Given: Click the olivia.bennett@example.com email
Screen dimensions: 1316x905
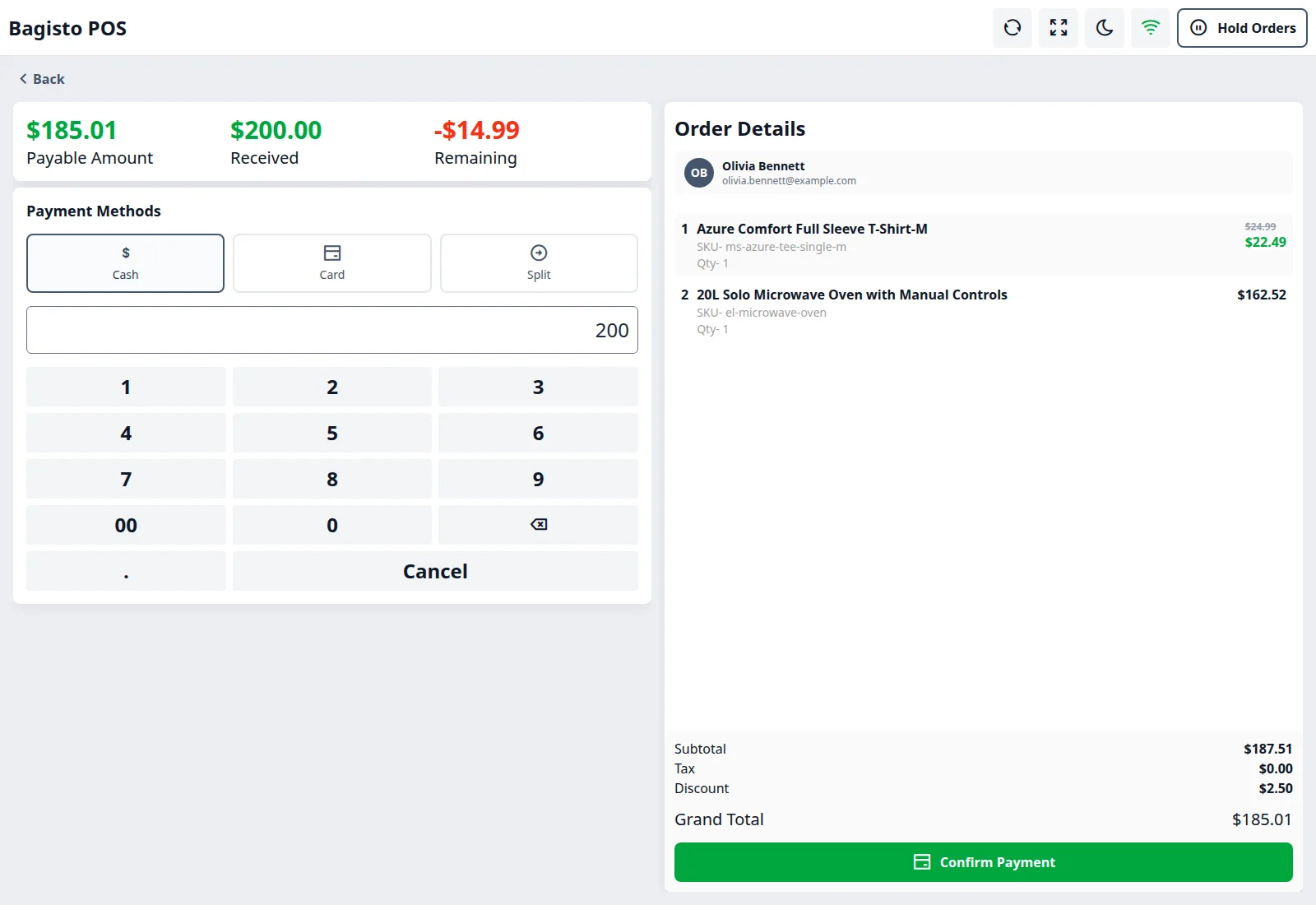Looking at the screenshot, I should click(x=789, y=180).
